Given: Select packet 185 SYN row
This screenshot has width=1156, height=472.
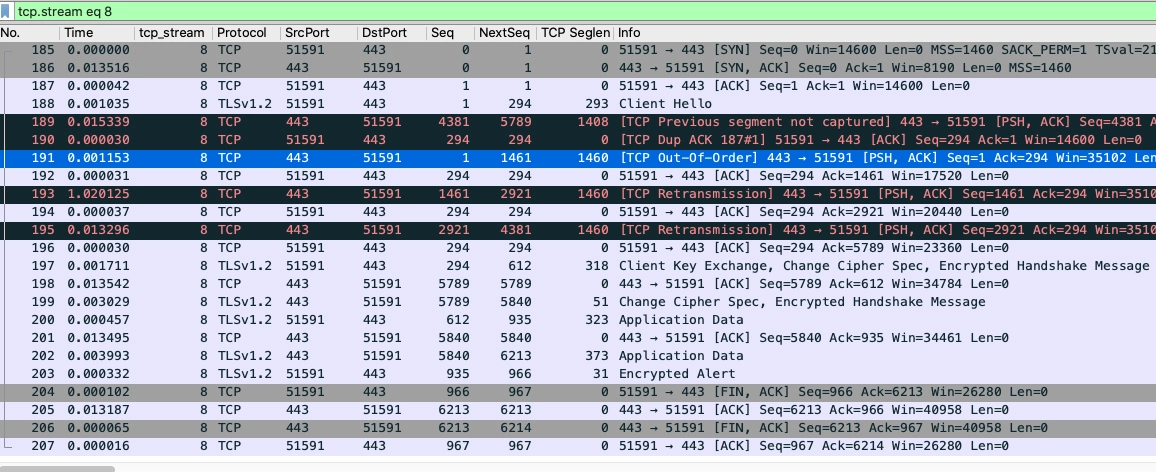Looking at the screenshot, I should [x=578, y=50].
